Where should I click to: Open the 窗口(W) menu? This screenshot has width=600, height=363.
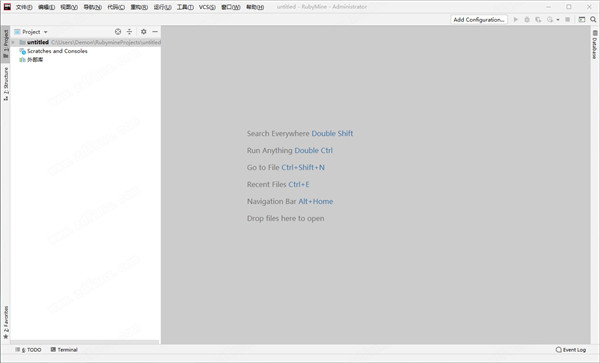(231, 7)
